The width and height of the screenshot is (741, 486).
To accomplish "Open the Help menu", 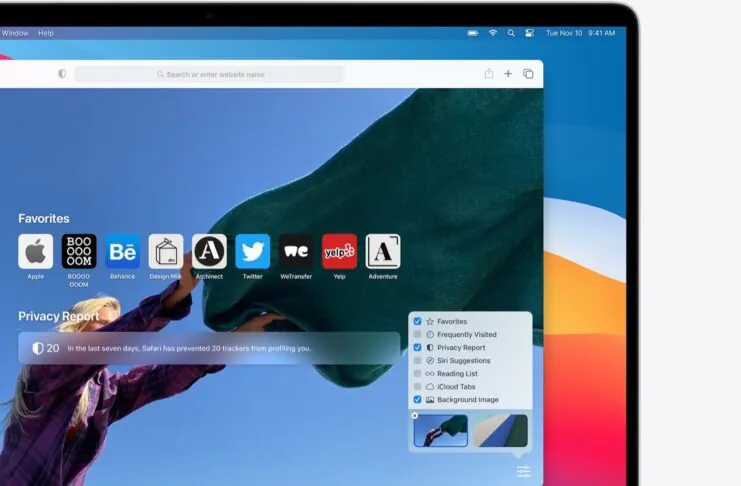I will [46, 33].
